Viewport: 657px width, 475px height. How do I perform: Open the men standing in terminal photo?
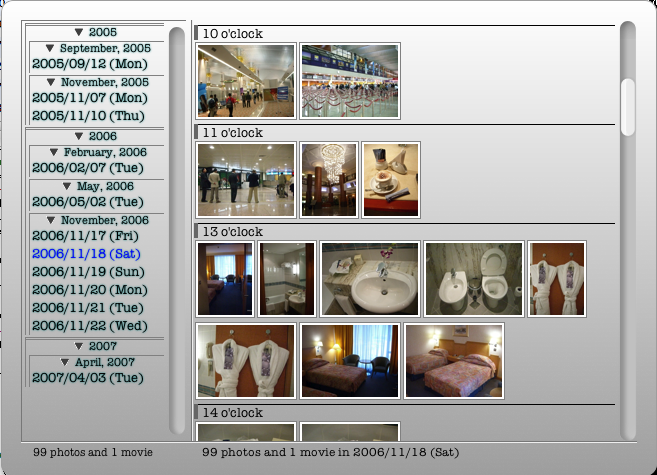pos(246,180)
